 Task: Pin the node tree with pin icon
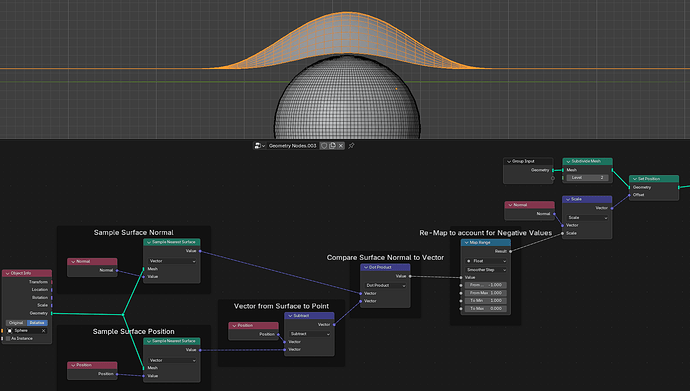(x=351, y=146)
